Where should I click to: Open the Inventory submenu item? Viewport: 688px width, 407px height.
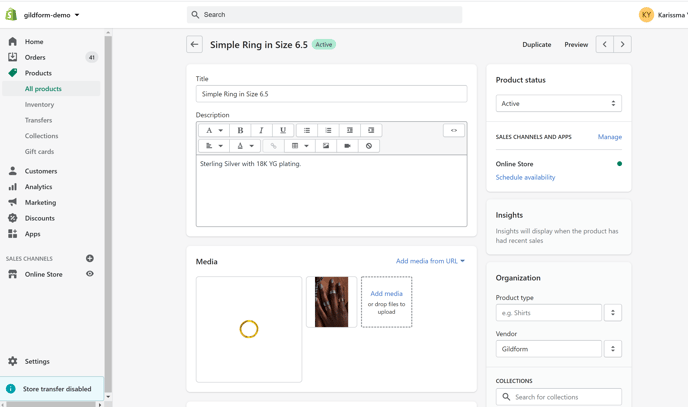coord(39,104)
